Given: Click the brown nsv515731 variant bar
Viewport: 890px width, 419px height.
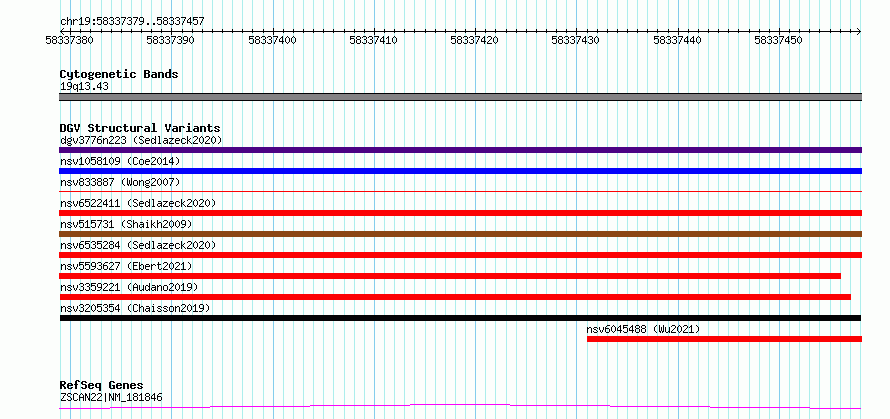Looking at the screenshot, I should pyautogui.click(x=460, y=234).
